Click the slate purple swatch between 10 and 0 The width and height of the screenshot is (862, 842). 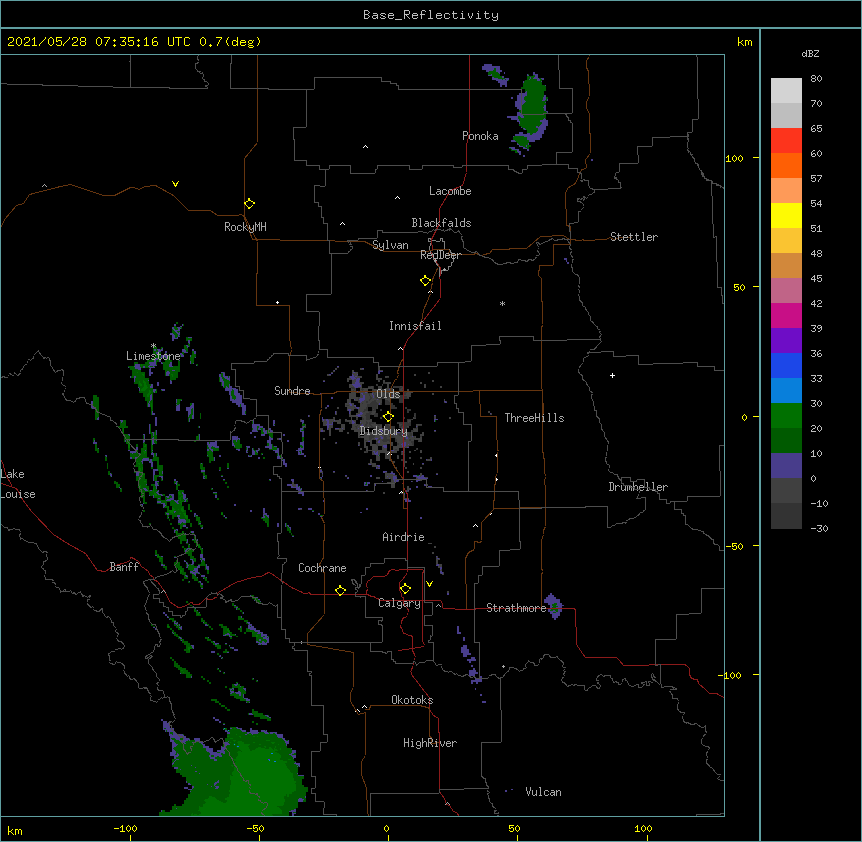[x=786, y=466]
